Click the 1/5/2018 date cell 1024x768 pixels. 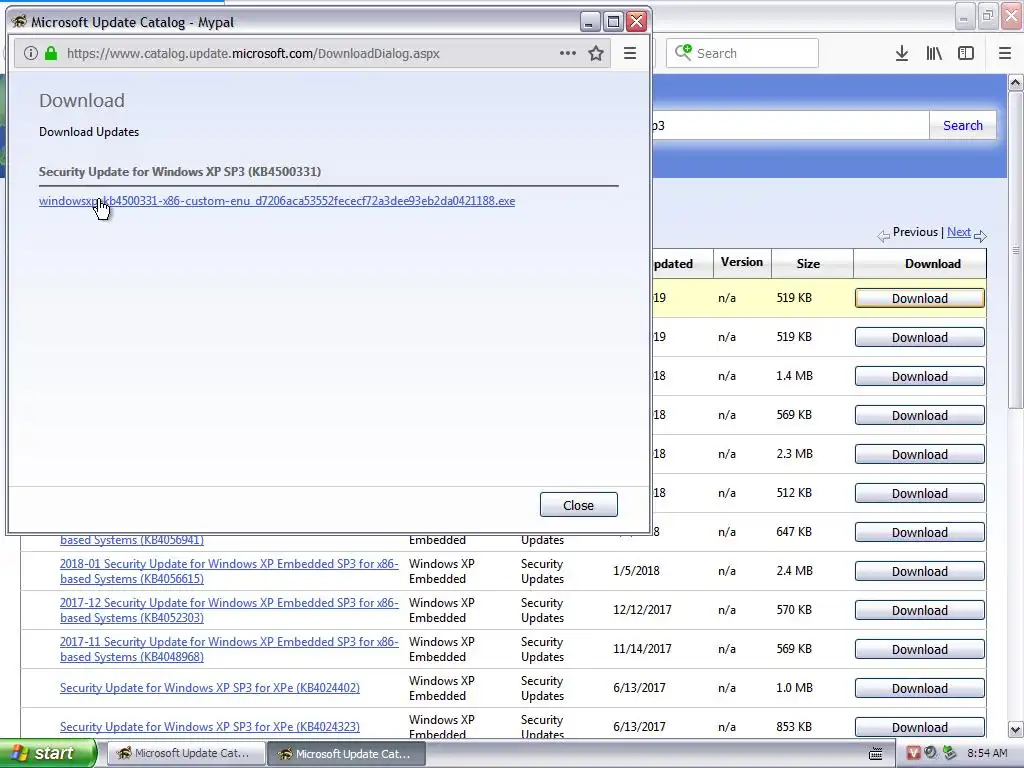pos(636,571)
